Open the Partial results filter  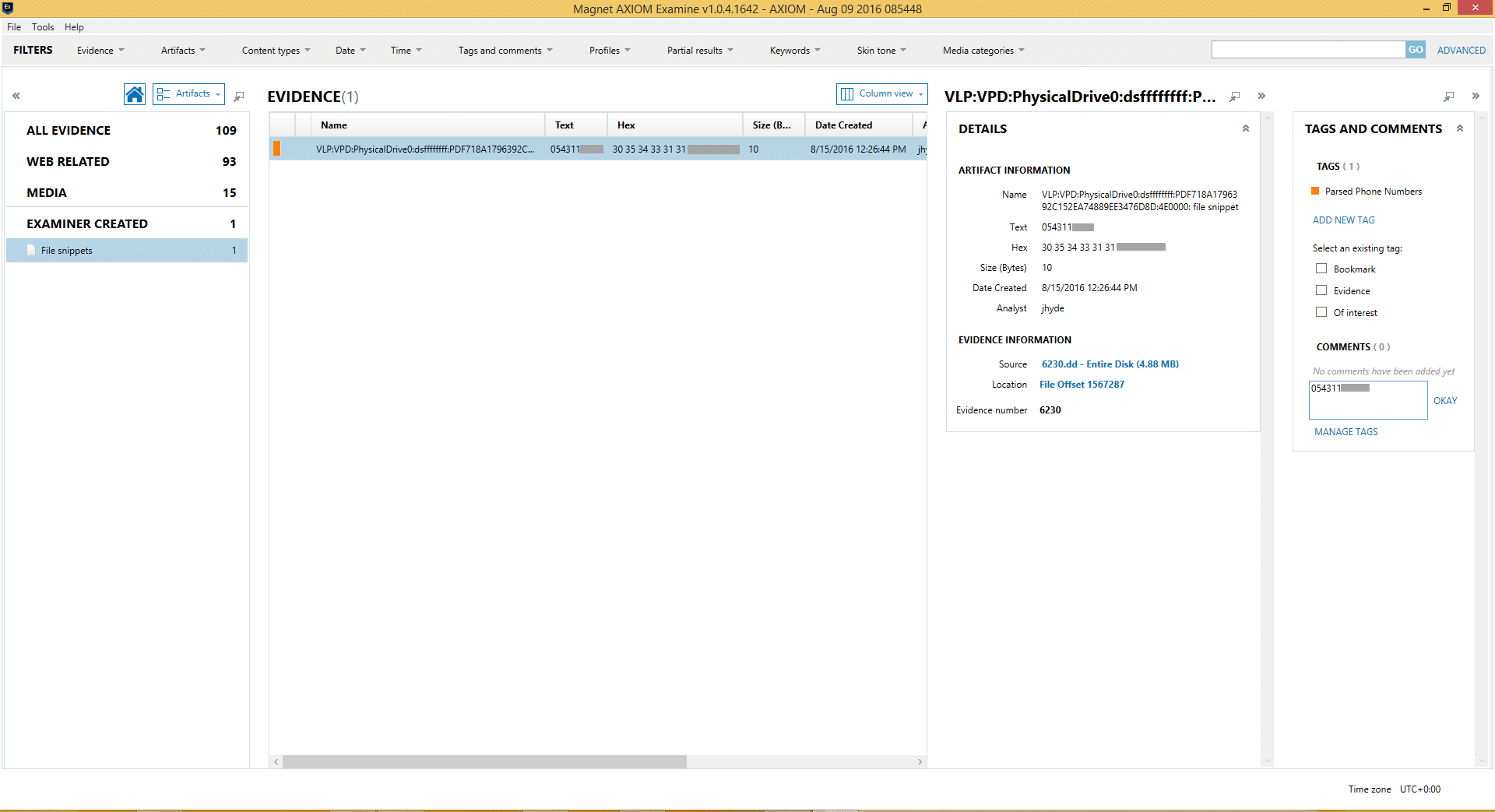(x=700, y=51)
